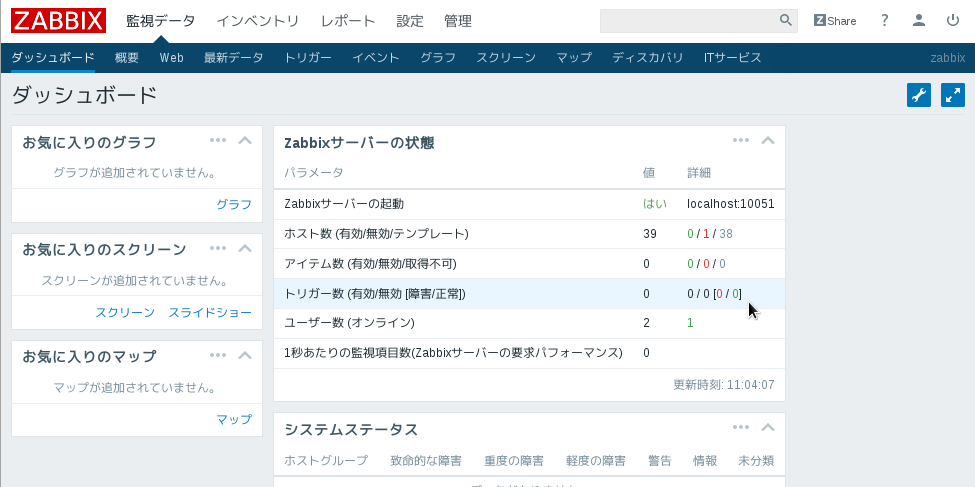Click the 重度の障害 column header
This screenshot has width=975, height=487.
(x=514, y=461)
